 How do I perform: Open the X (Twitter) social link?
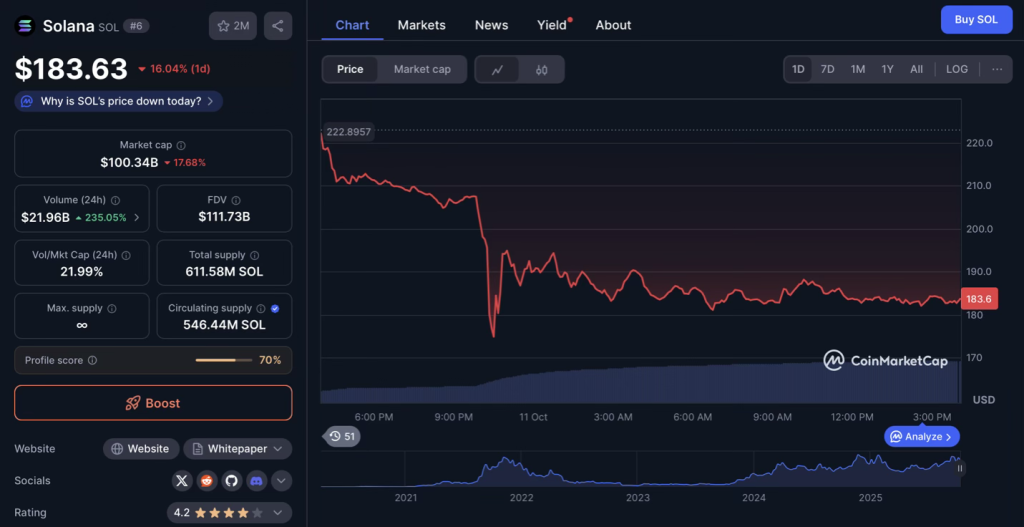(181, 481)
